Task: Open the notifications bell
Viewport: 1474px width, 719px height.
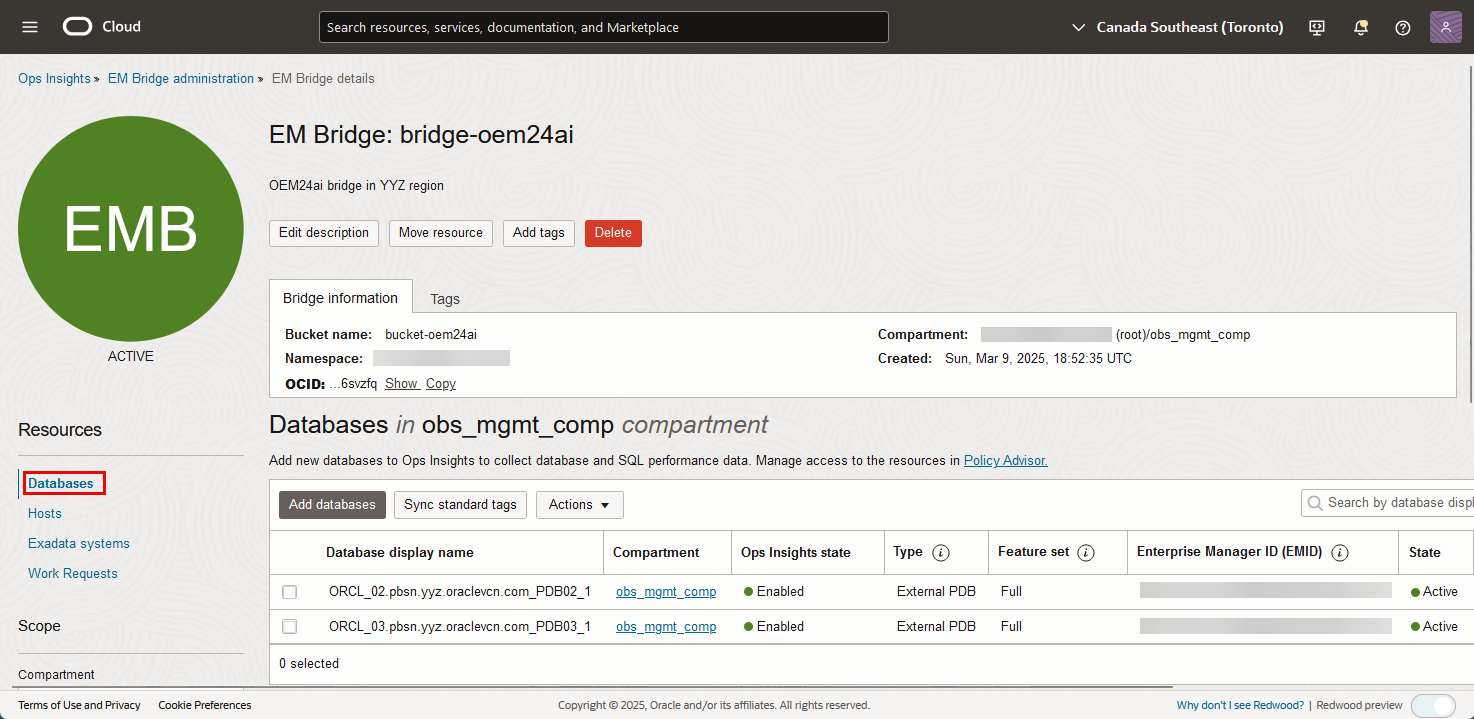Action: click(x=1360, y=27)
